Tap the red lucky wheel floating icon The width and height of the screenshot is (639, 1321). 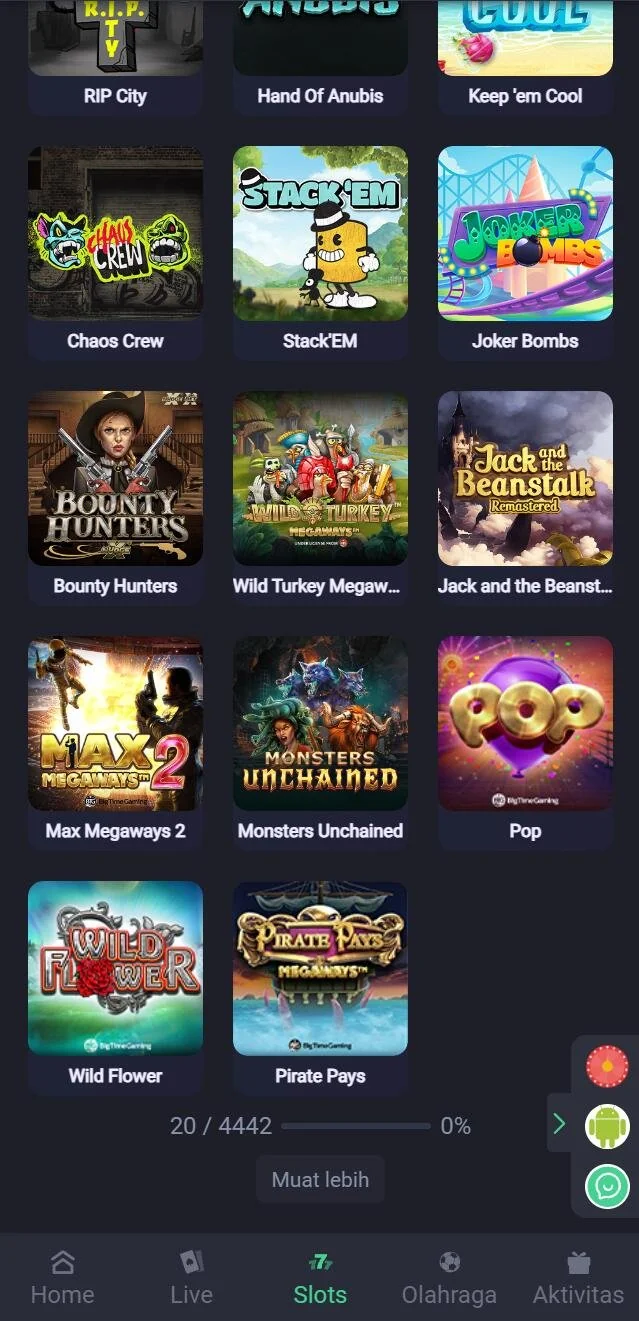coord(607,1066)
